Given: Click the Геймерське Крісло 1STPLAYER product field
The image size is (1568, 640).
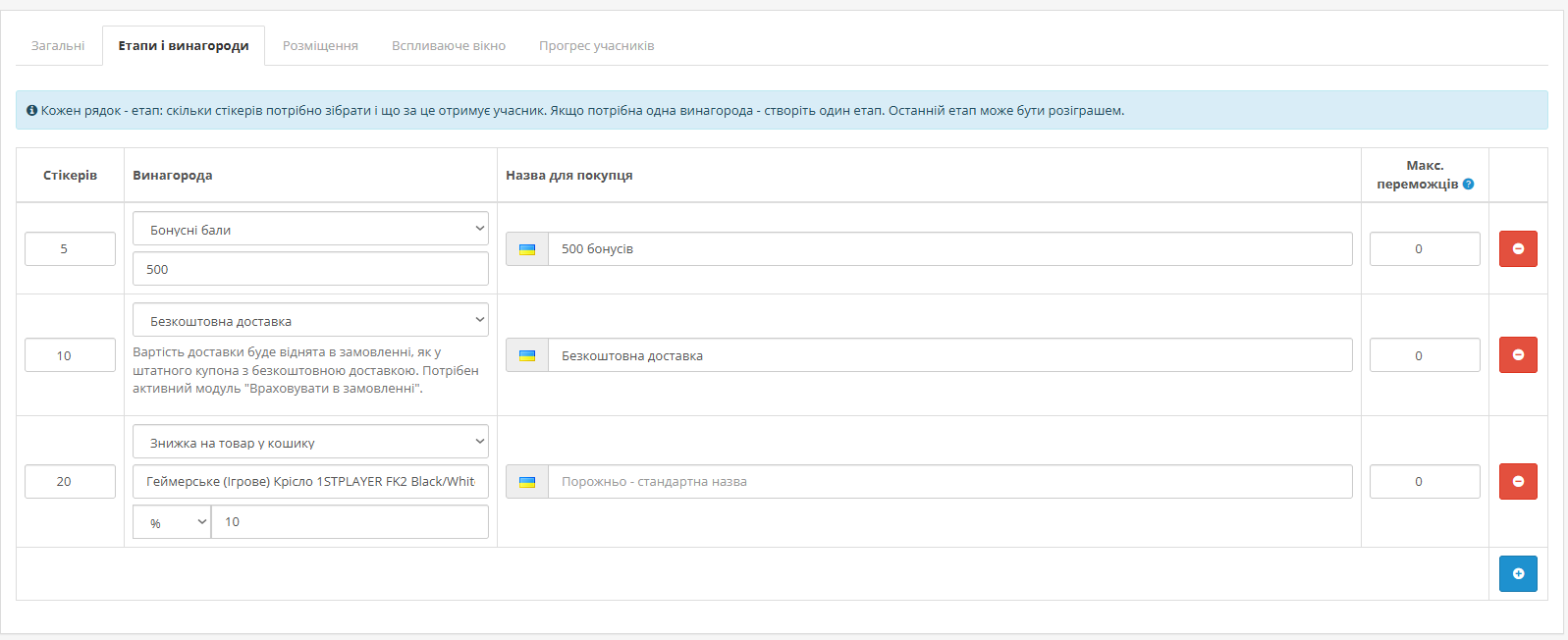Looking at the screenshot, I should 310,482.
